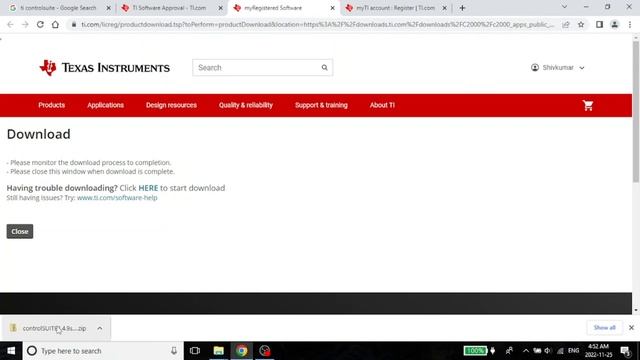Screen dimensions: 640x360
Task: Open a new browser tab
Action: 462,8
